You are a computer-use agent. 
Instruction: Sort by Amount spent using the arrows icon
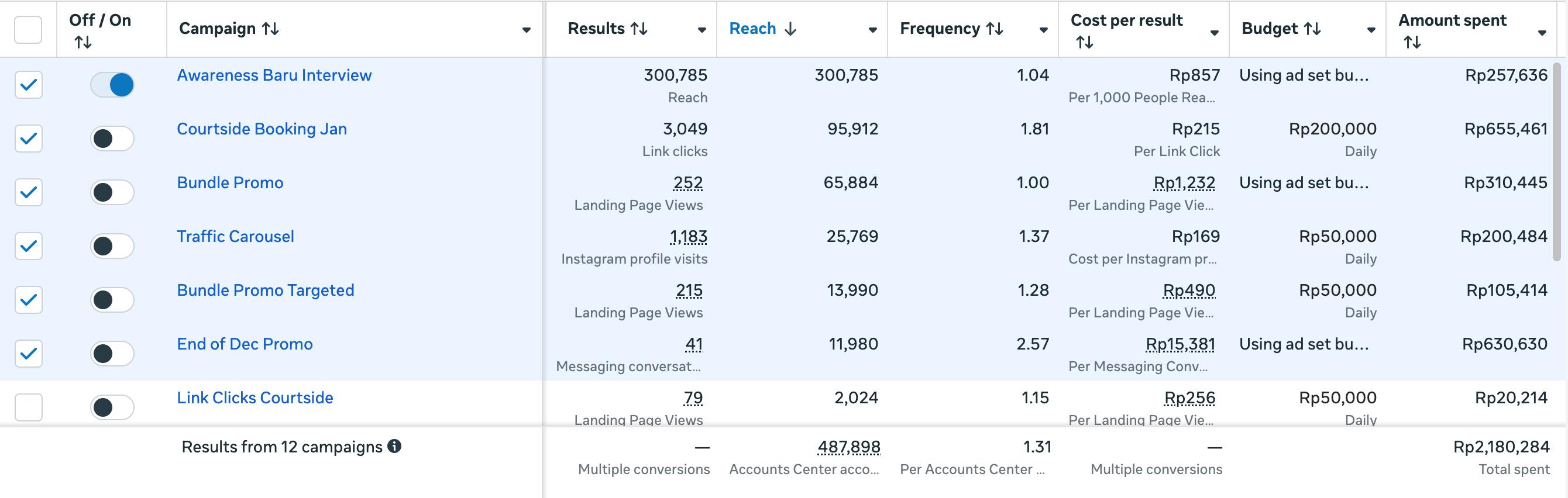pyautogui.click(x=1412, y=43)
